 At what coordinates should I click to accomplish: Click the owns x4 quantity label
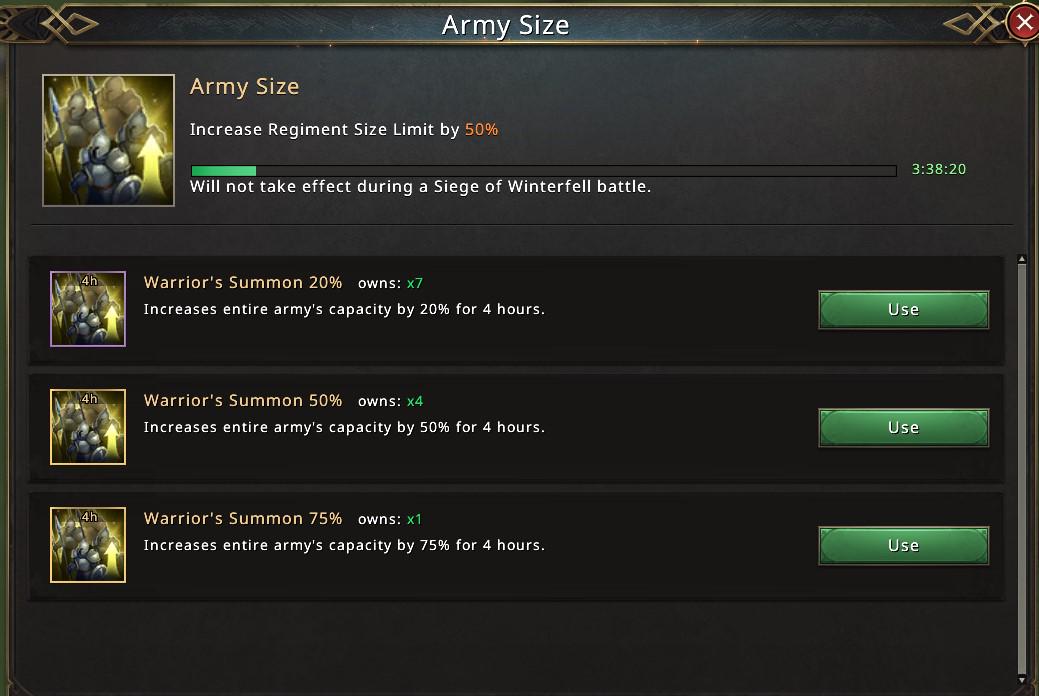[391, 402]
